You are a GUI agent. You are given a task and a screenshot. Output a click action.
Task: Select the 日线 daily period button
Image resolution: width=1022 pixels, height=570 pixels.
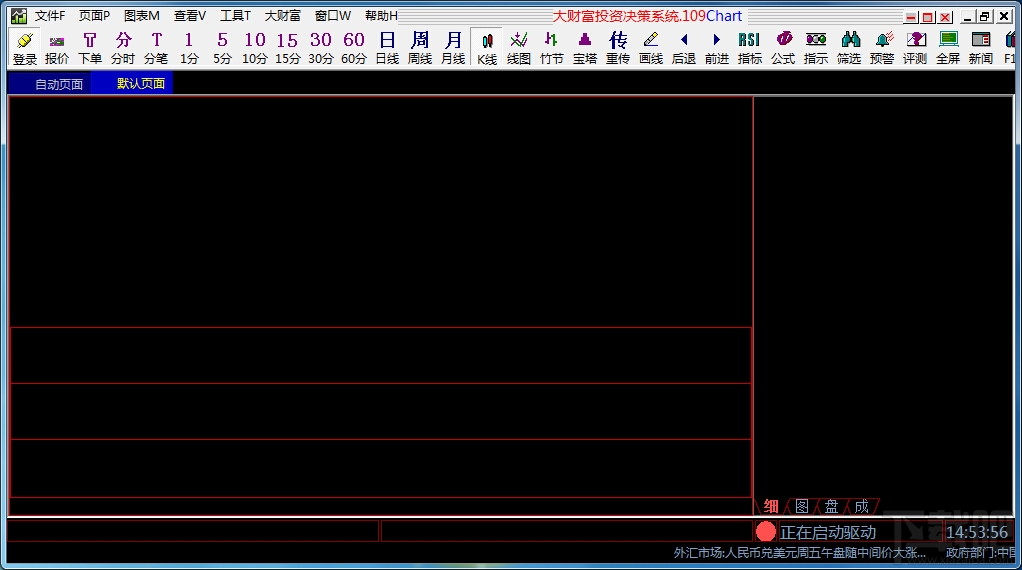[387, 48]
